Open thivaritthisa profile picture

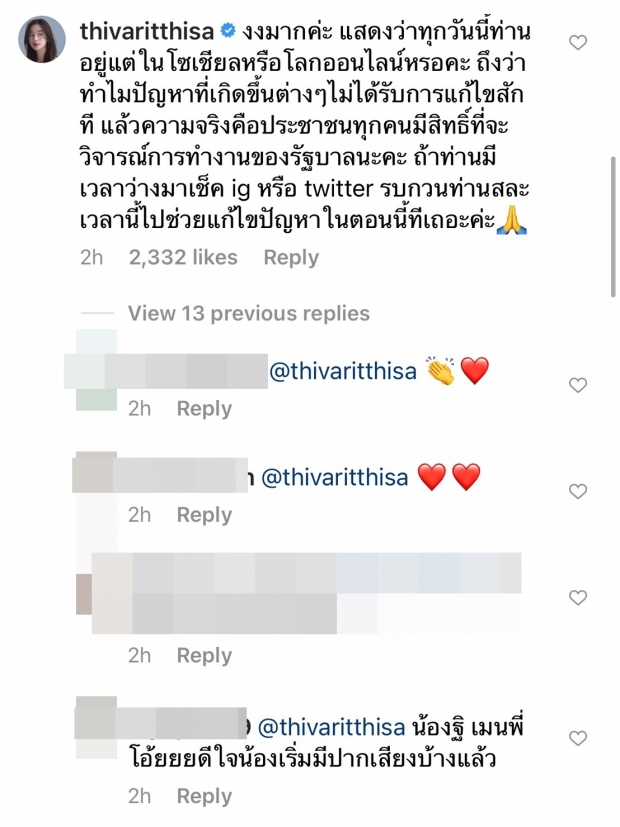coord(42,39)
